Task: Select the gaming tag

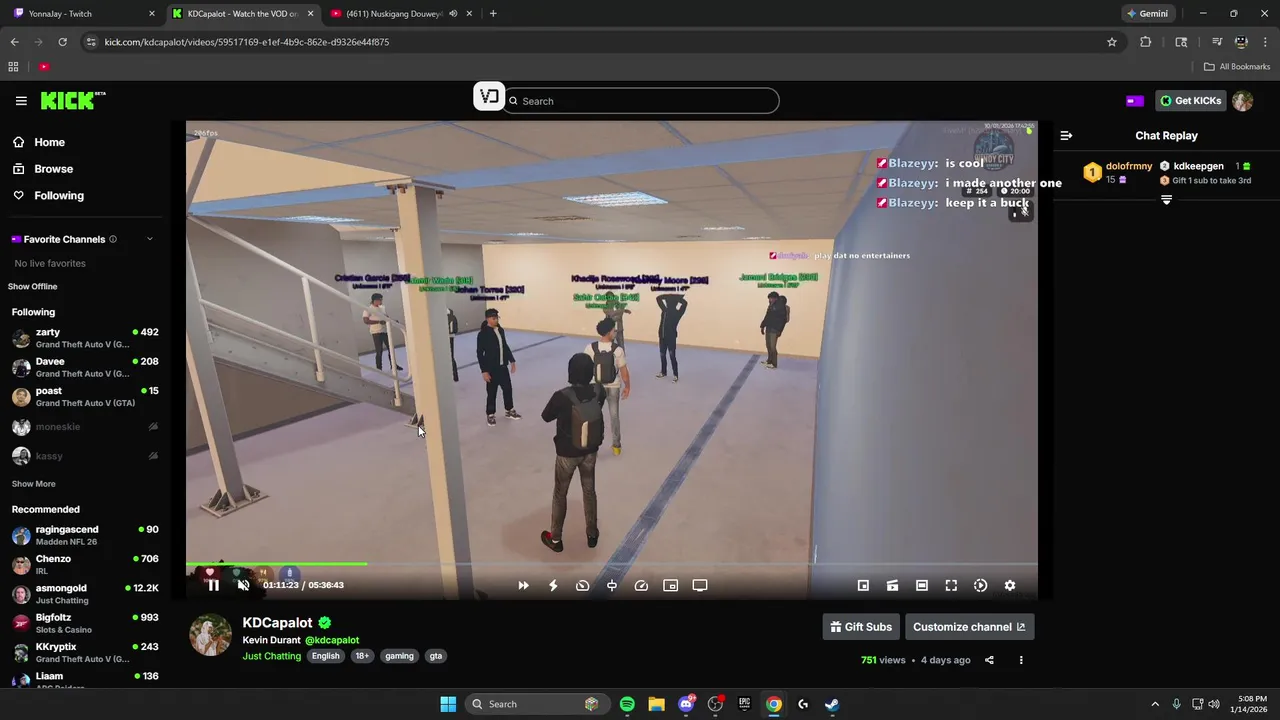Action: (399, 656)
